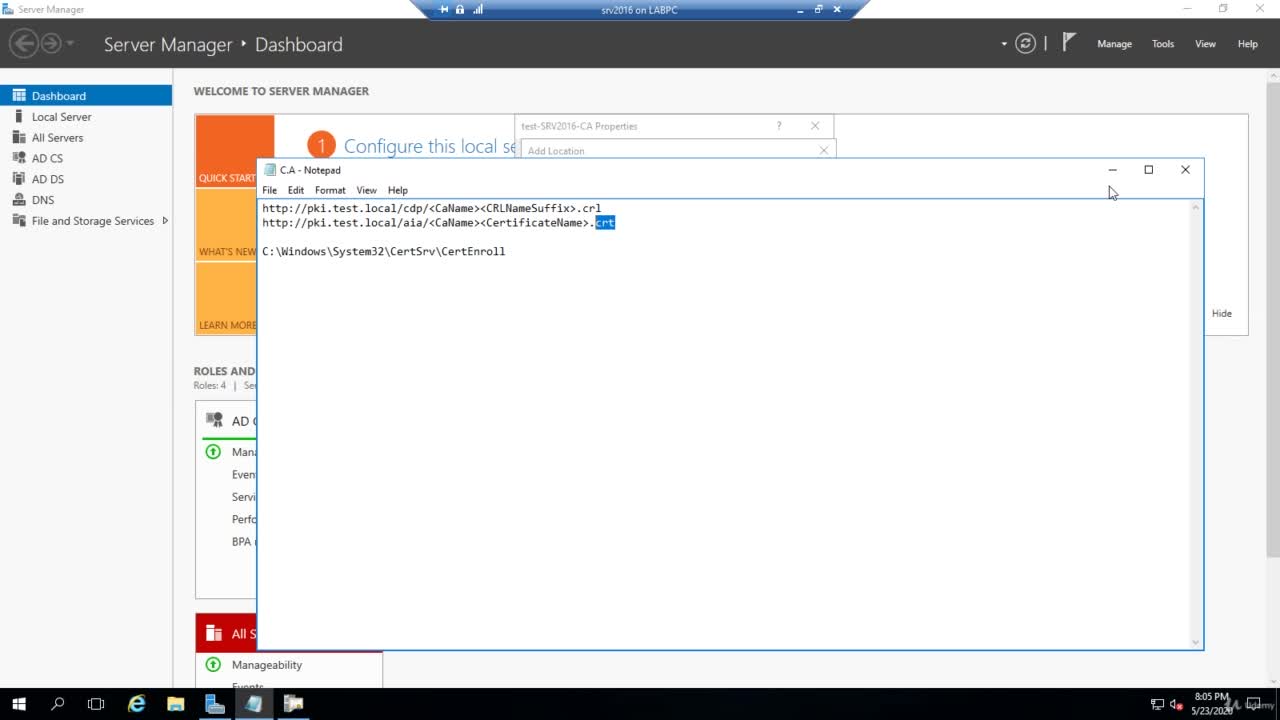Click the Configure this local server link
This screenshot has width=1280, height=720.
pyautogui.click(x=430, y=146)
